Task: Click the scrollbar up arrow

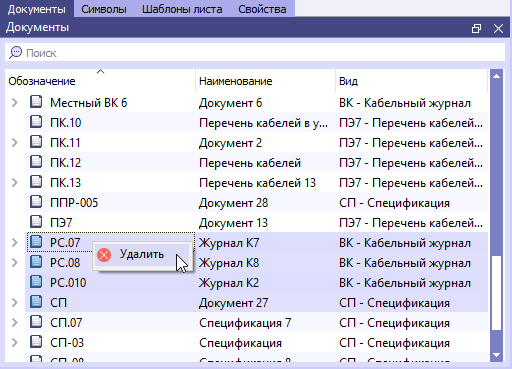Action: tap(496, 76)
